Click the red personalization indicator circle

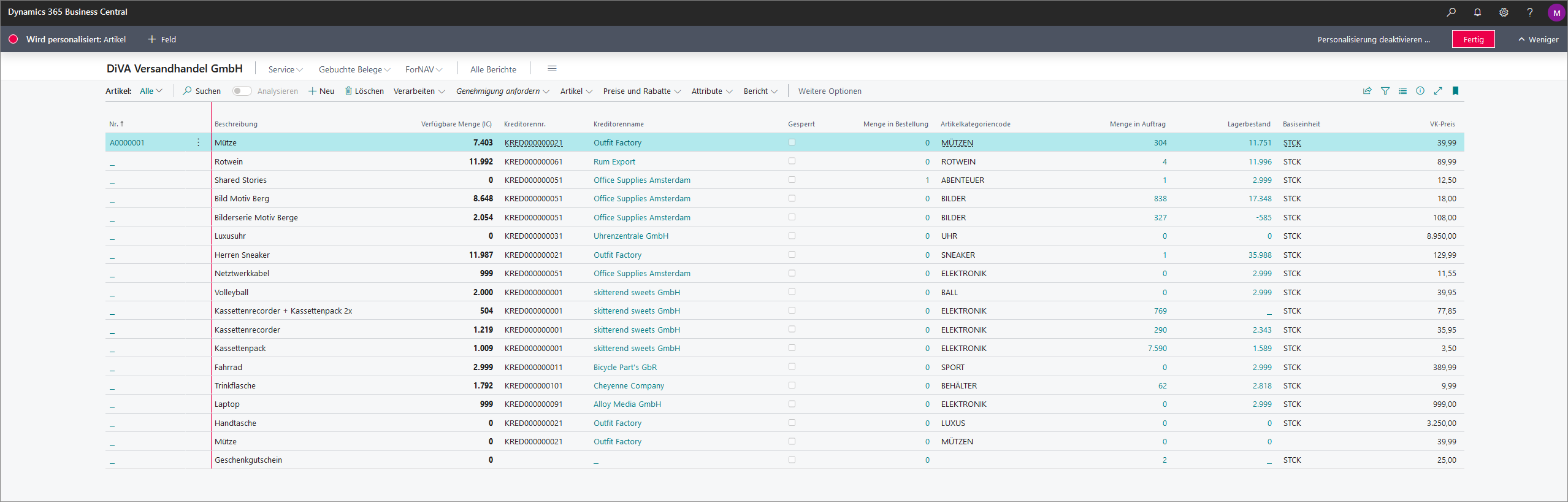[x=13, y=39]
